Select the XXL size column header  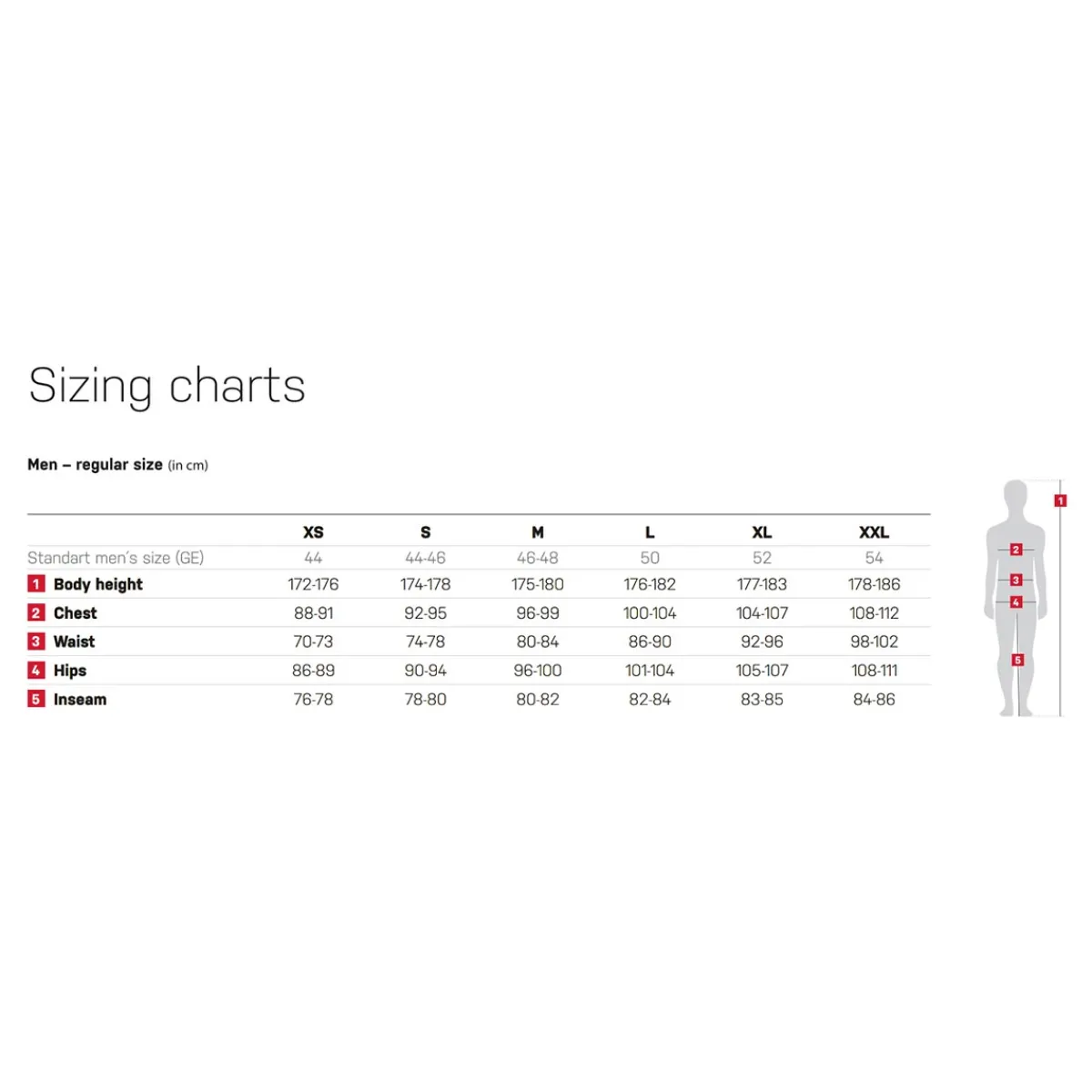(875, 532)
